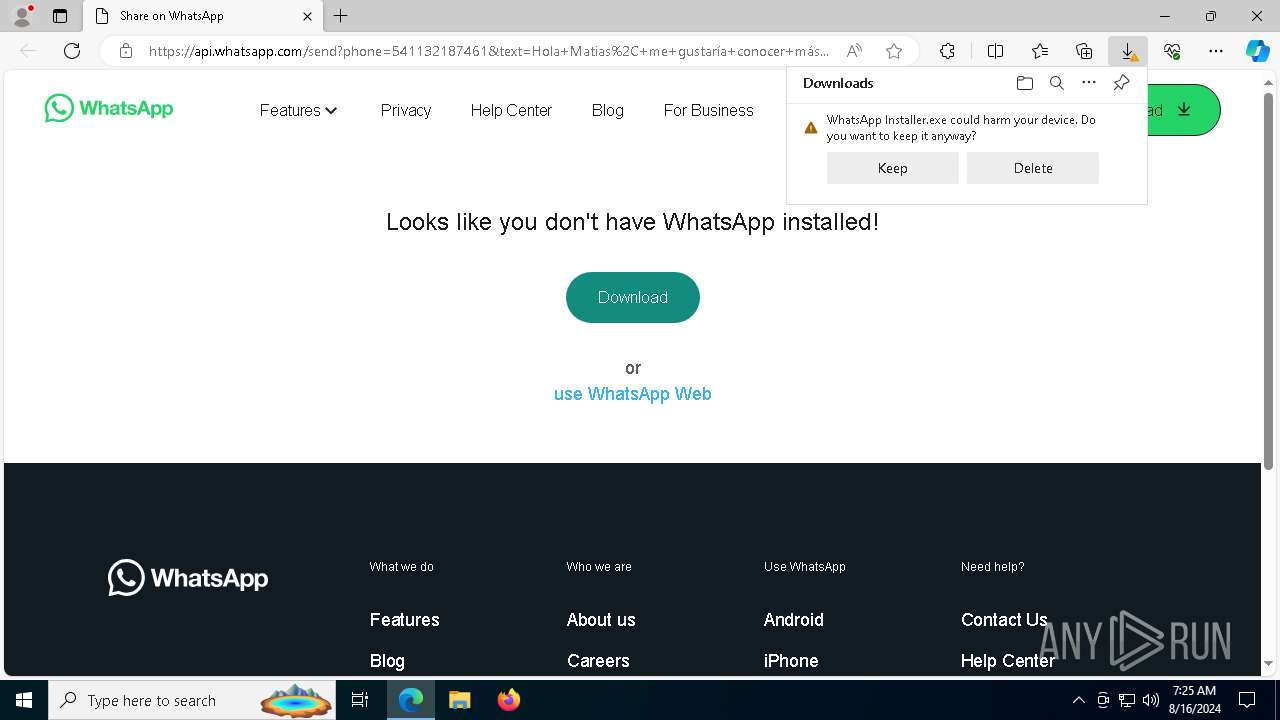Open a new tab with plus icon
The height and width of the screenshot is (720, 1280).
[x=341, y=16]
